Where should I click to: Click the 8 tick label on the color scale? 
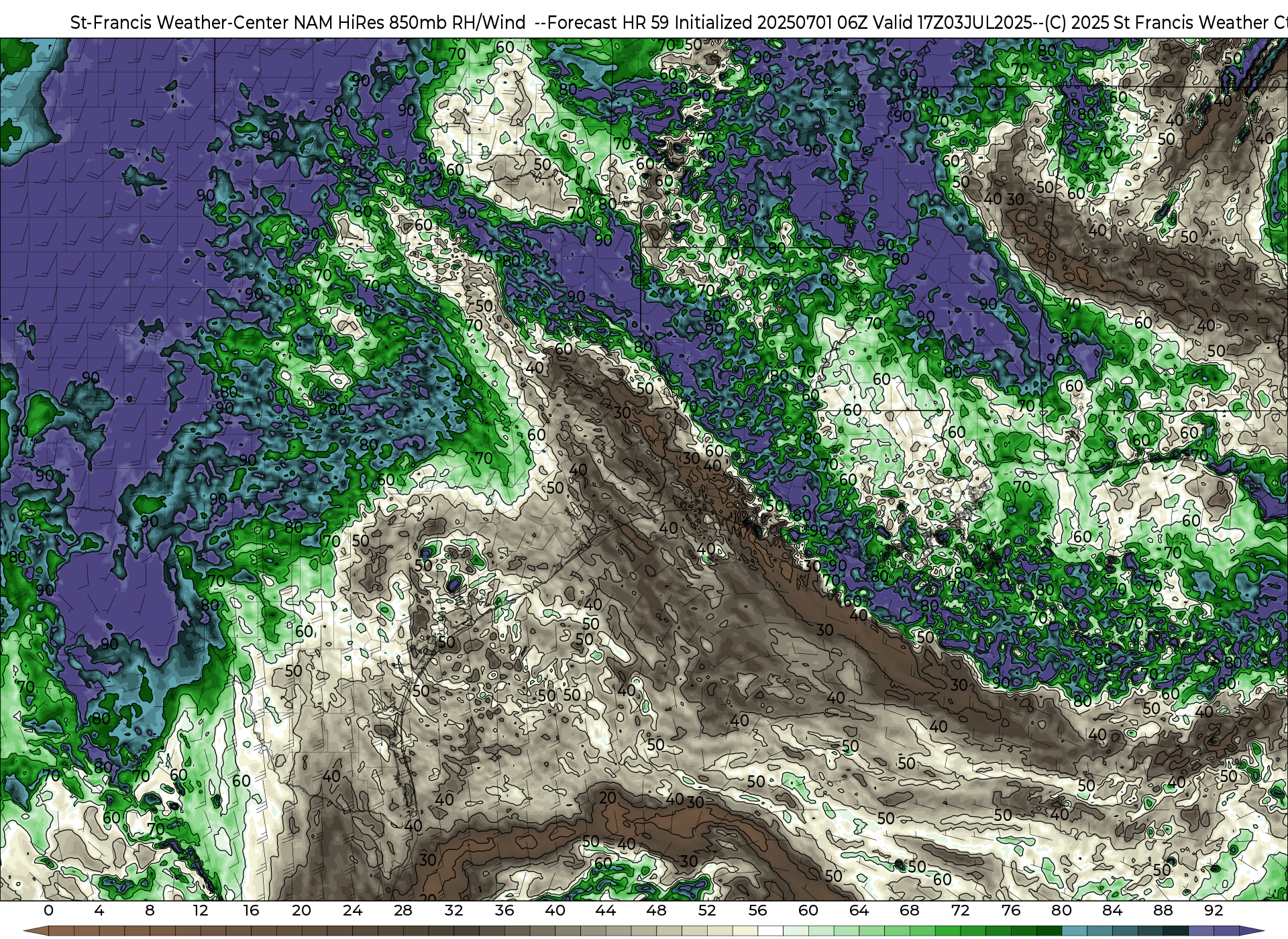pyautogui.click(x=150, y=911)
